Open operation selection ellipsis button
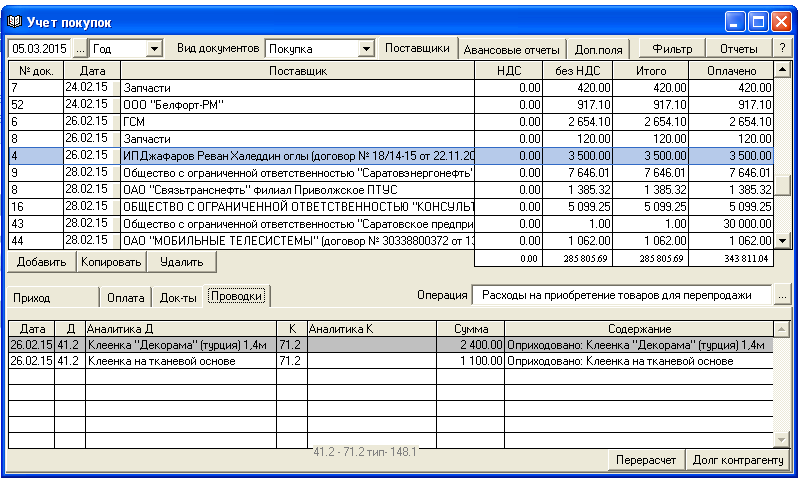This screenshot has width=798, height=478. [x=782, y=296]
